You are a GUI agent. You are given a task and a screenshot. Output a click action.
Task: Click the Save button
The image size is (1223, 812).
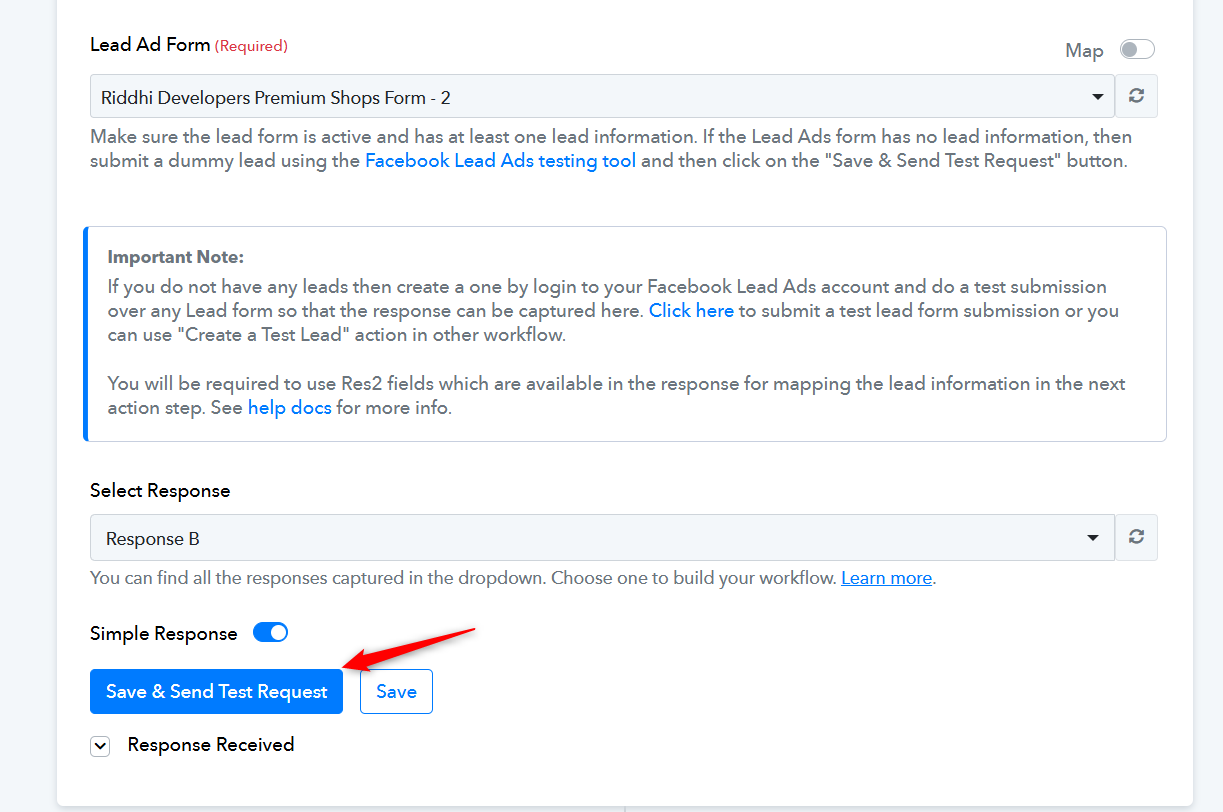(396, 692)
